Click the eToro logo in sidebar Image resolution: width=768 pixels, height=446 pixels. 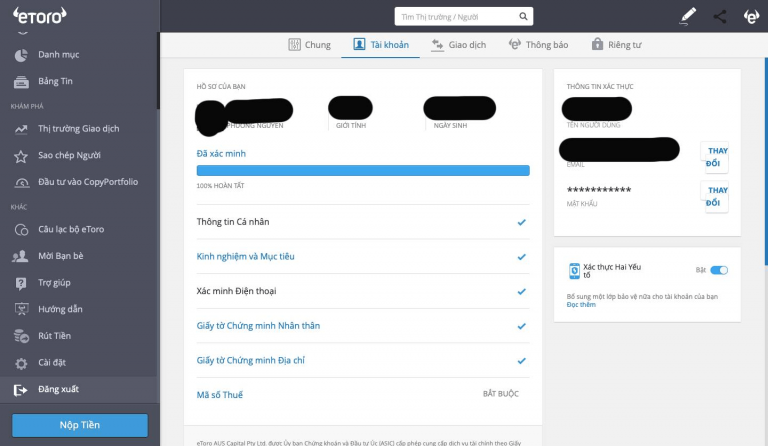(40, 16)
